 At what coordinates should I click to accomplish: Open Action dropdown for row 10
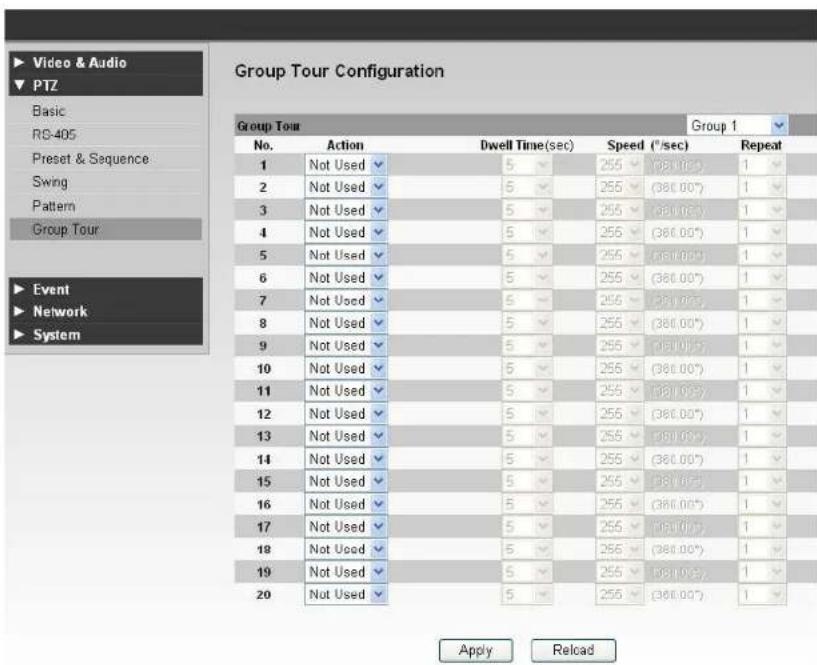point(346,368)
